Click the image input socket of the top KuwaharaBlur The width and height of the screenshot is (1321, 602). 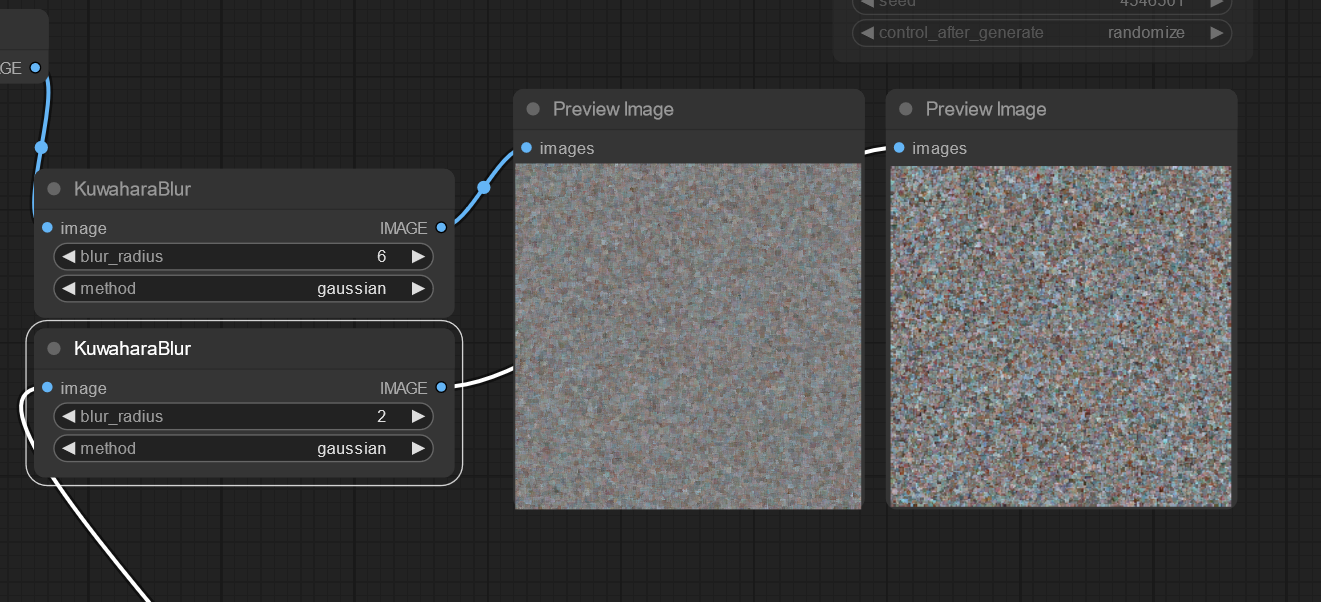click(x=46, y=227)
